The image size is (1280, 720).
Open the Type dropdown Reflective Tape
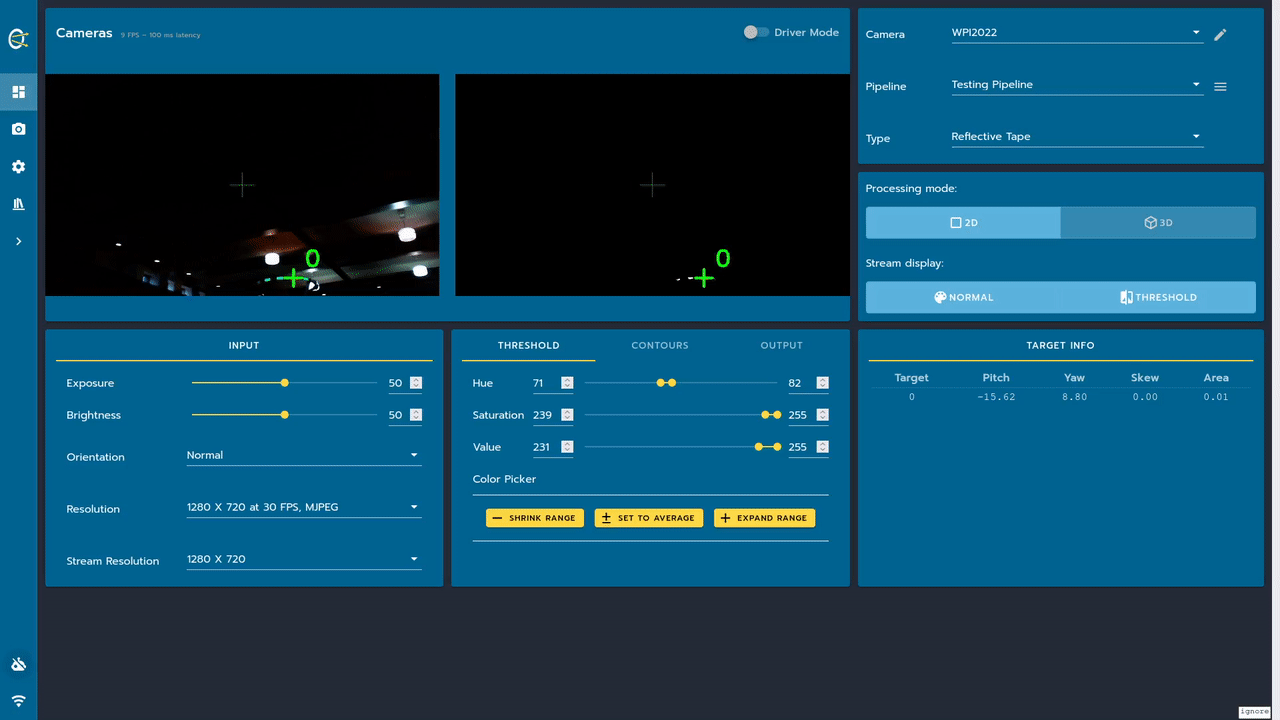pos(1077,137)
